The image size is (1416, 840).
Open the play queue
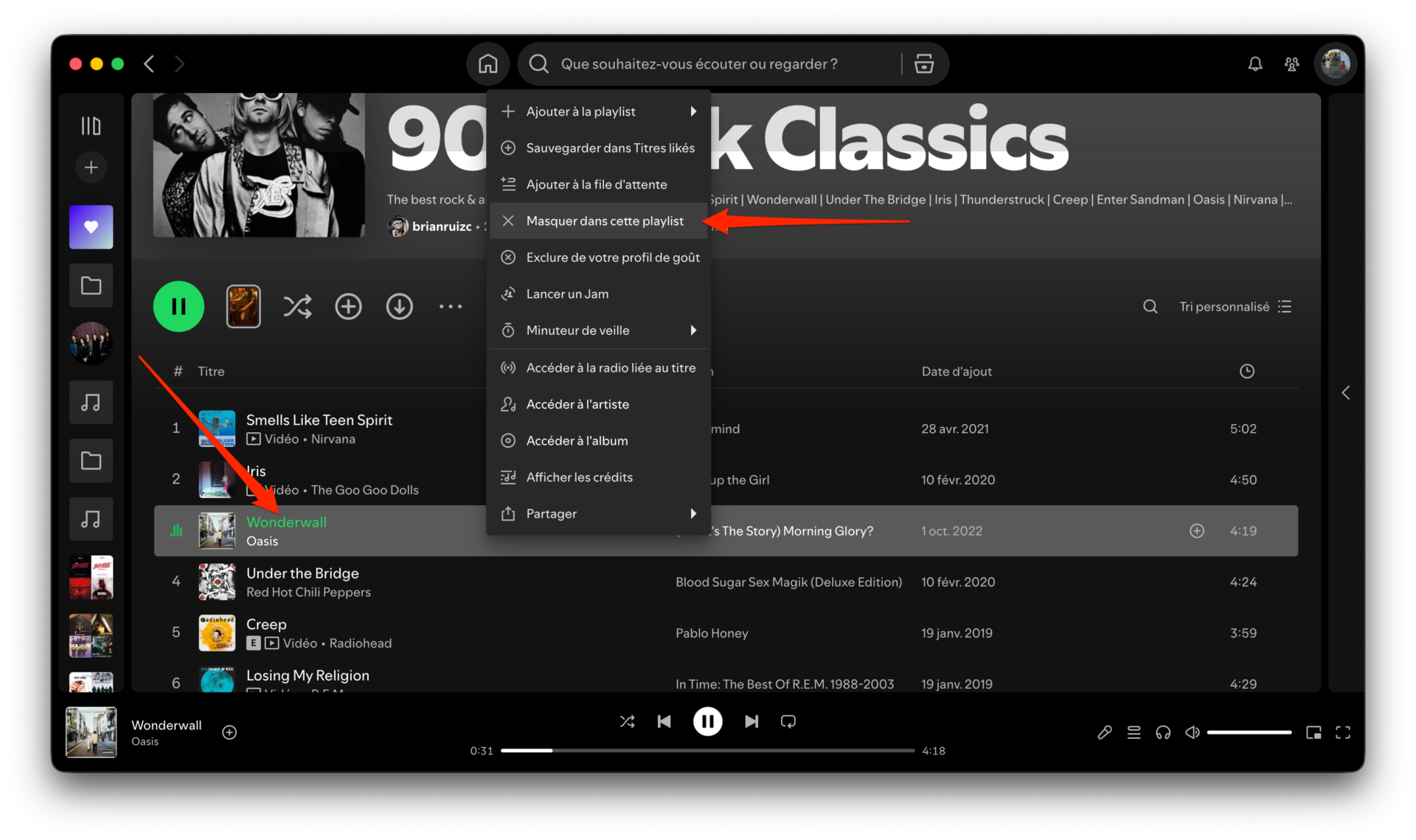(x=1134, y=732)
